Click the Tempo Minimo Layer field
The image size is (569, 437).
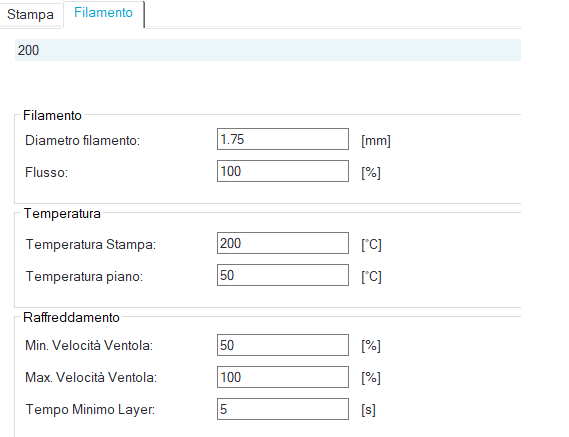pyautogui.click(x=283, y=409)
